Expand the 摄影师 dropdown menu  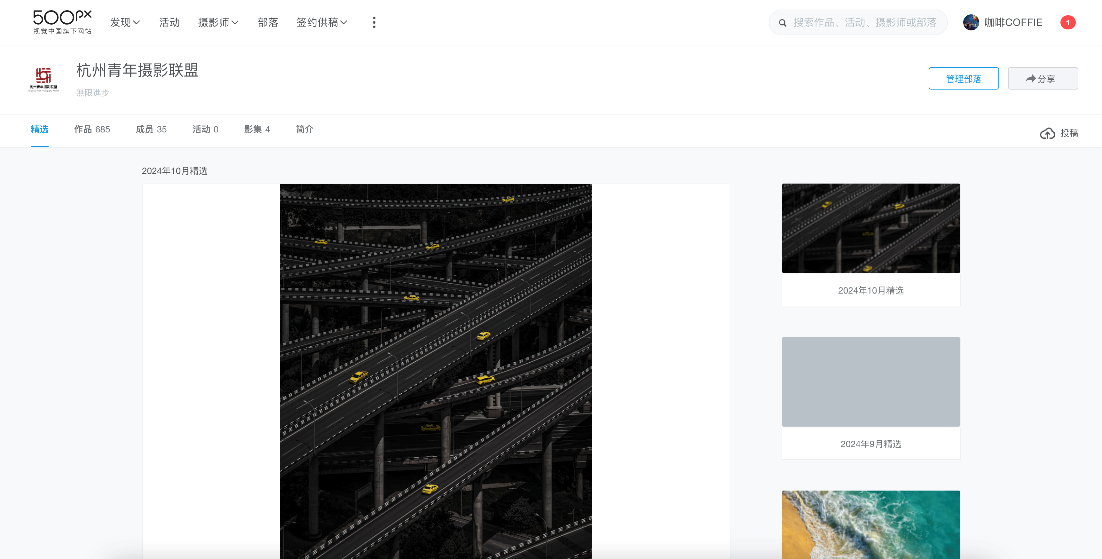[x=218, y=23]
